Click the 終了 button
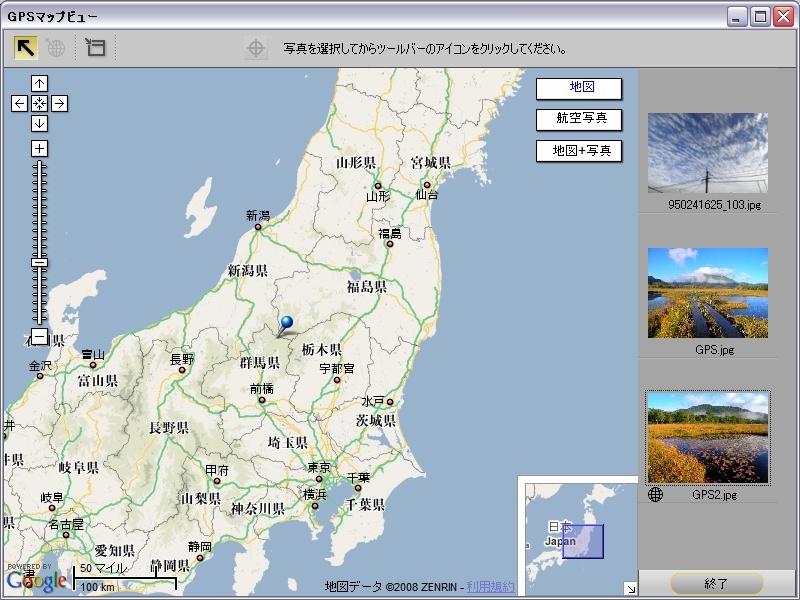800x600 pixels. tap(716, 583)
